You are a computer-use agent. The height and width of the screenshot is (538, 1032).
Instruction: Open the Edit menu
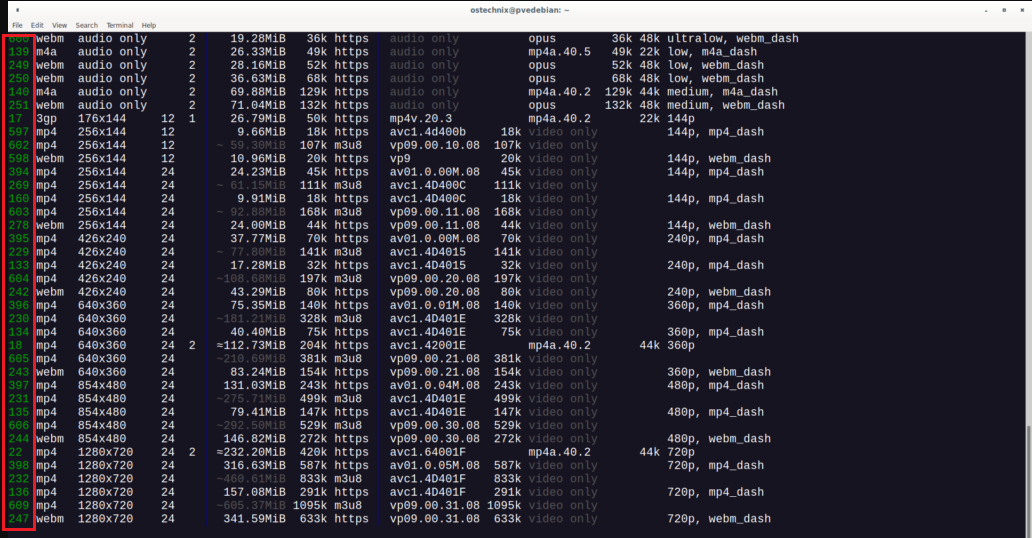[37, 25]
